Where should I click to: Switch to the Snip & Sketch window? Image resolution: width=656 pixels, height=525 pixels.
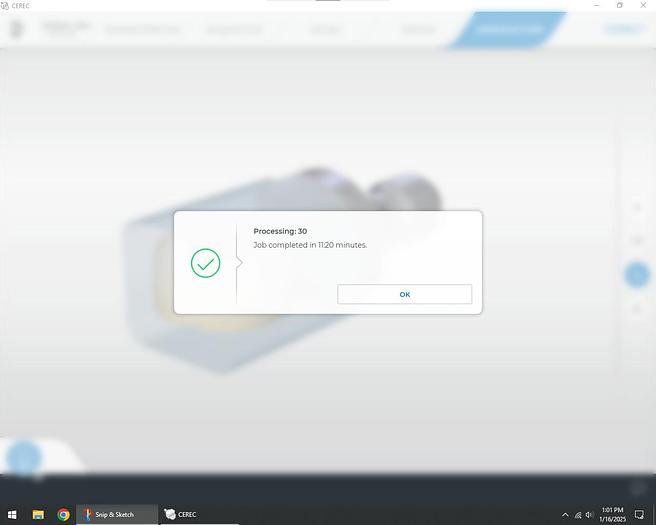[116, 514]
